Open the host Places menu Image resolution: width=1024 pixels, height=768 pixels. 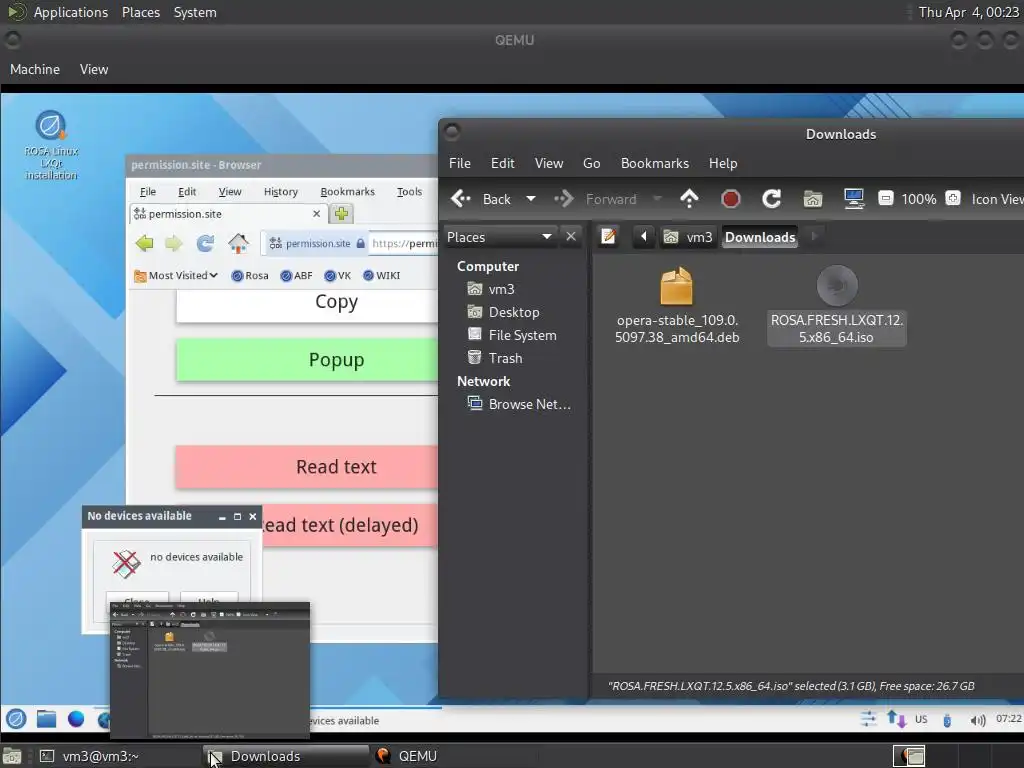140,12
